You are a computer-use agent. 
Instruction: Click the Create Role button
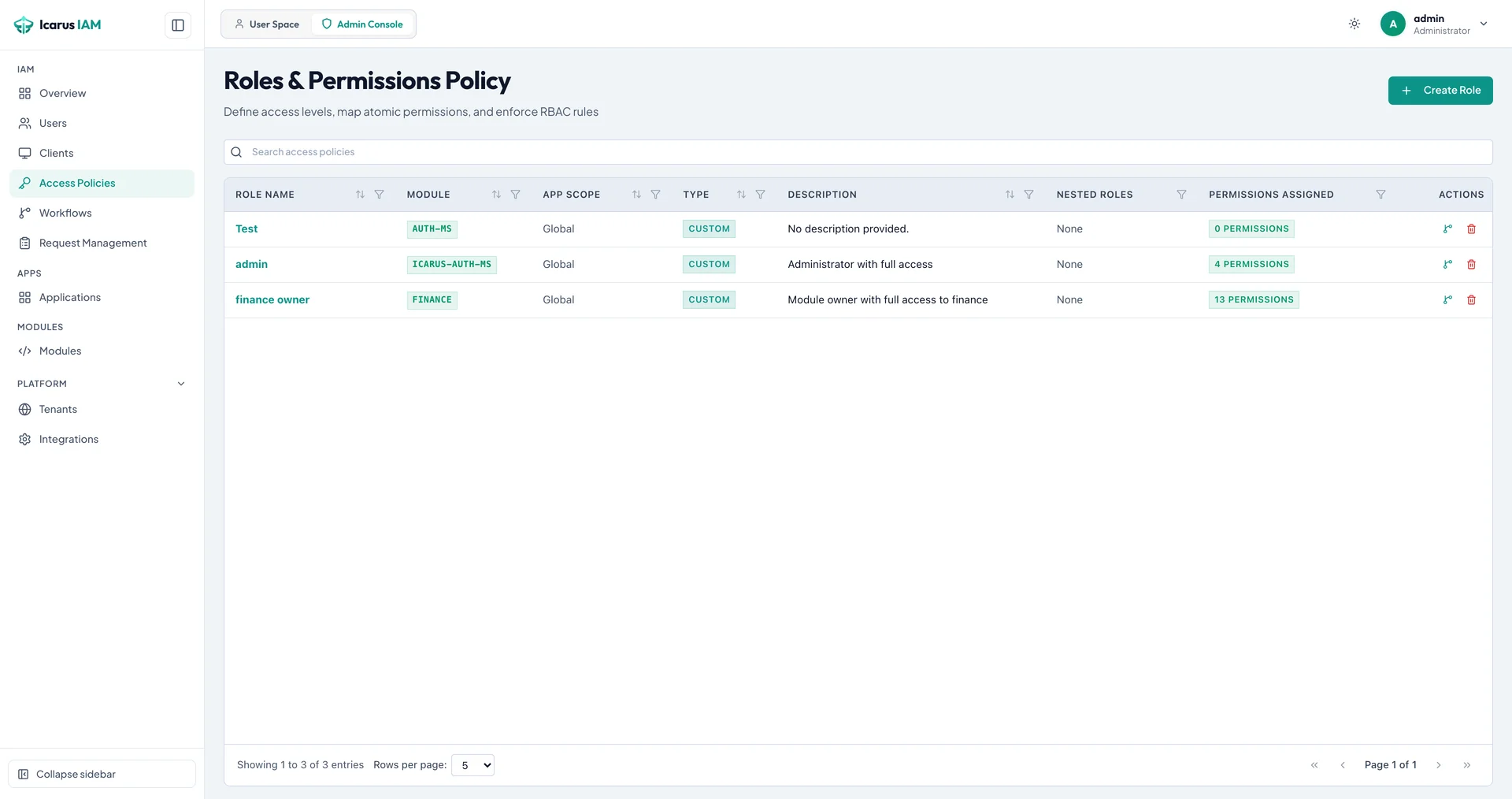pos(1440,91)
